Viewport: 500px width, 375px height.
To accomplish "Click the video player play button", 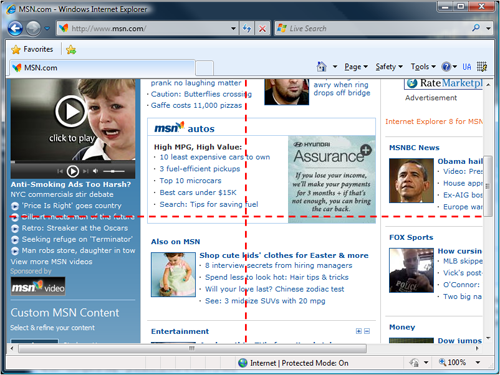I will point(73,171).
